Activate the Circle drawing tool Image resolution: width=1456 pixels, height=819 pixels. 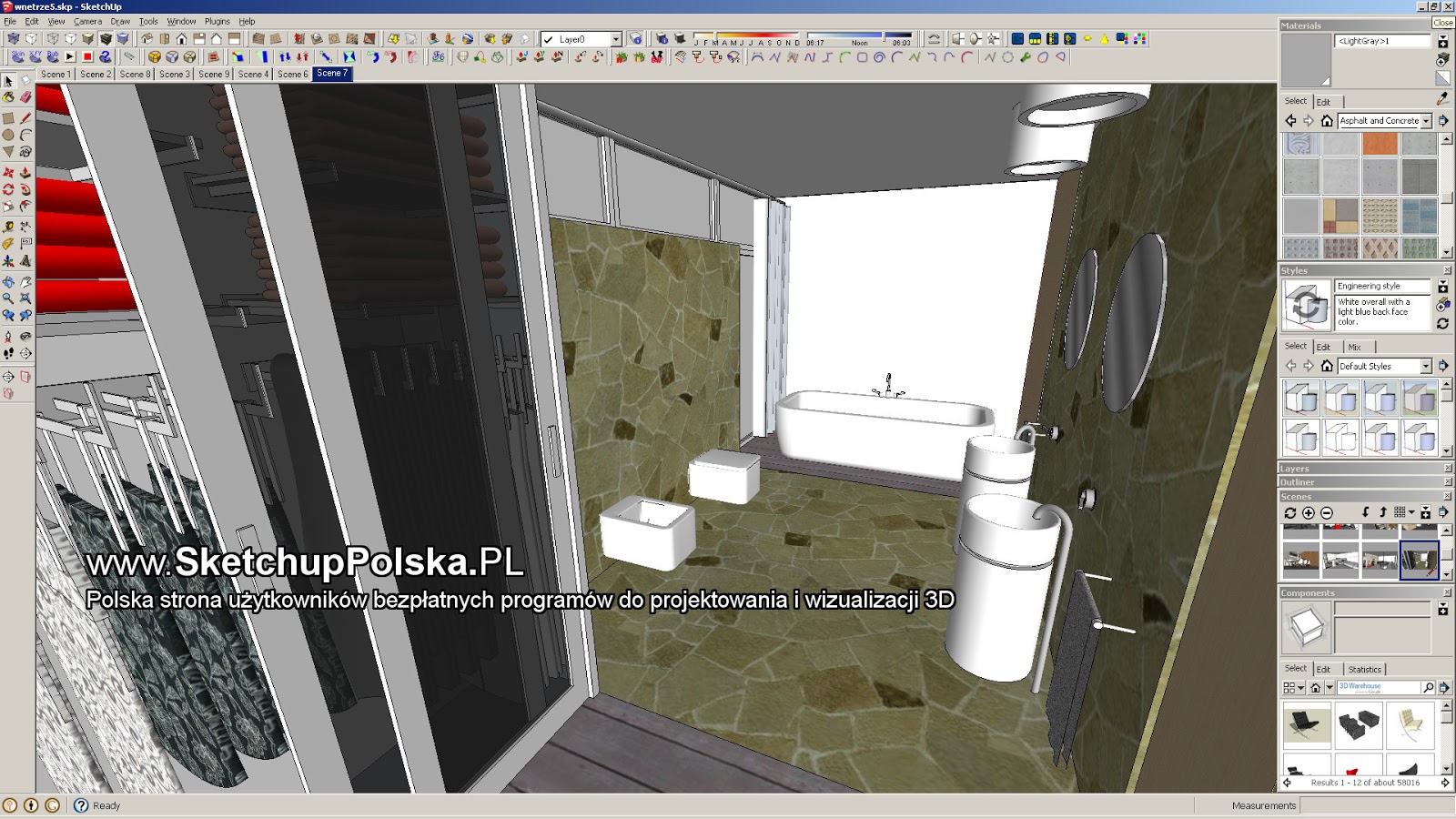[8, 135]
